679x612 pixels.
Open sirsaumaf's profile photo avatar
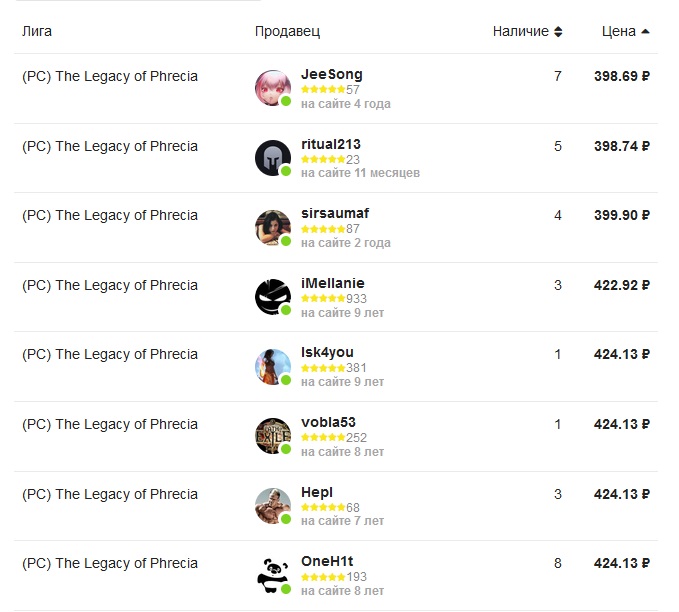coord(272,228)
